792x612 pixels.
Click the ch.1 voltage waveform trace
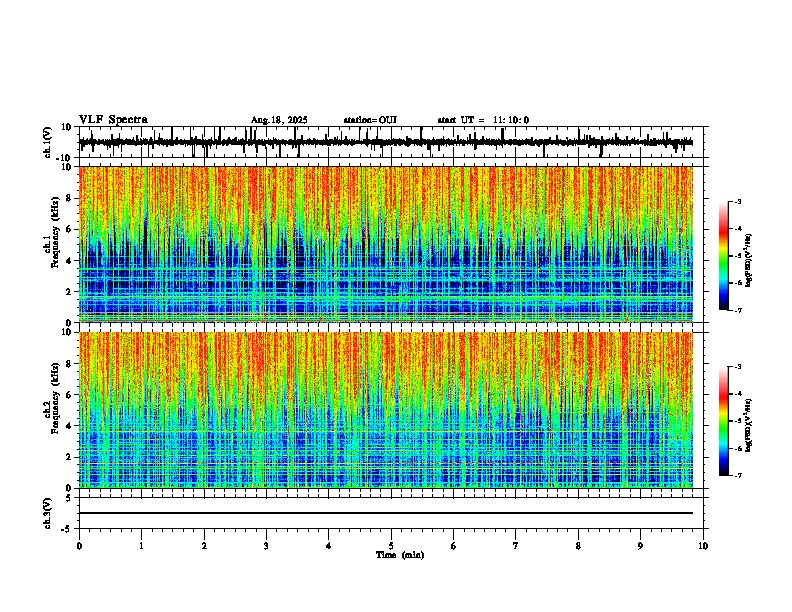(386, 142)
